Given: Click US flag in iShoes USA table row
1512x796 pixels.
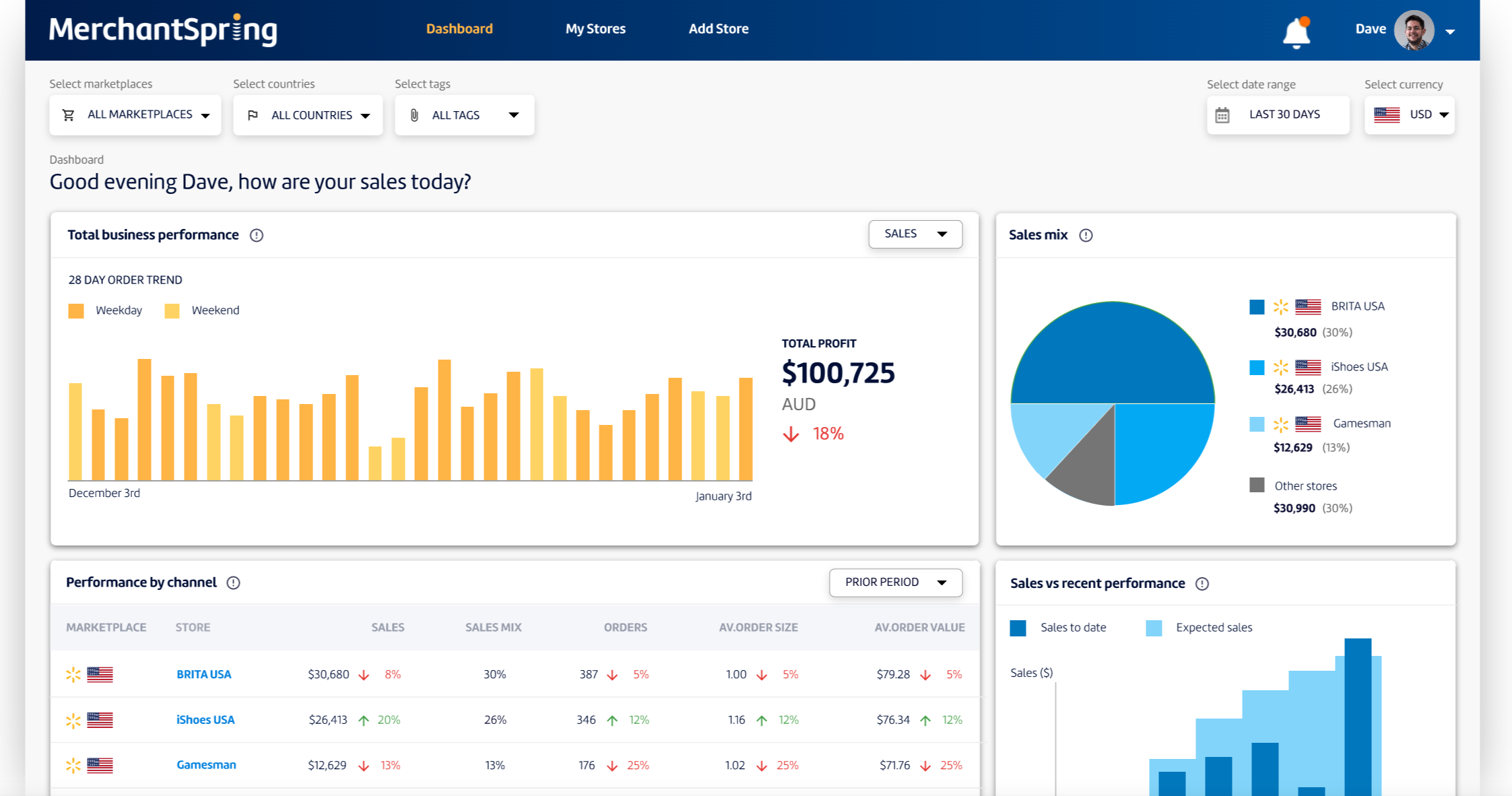Looking at the screenshot, I should tap(100, 720).
